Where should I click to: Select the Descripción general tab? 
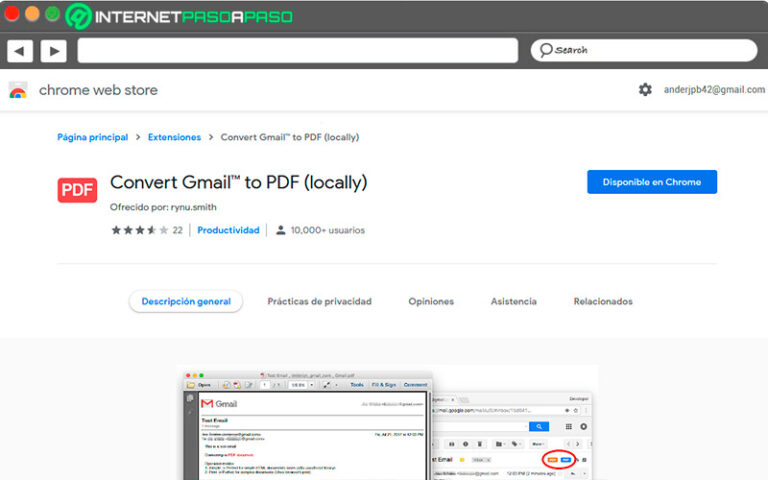[x=186, y=301]
